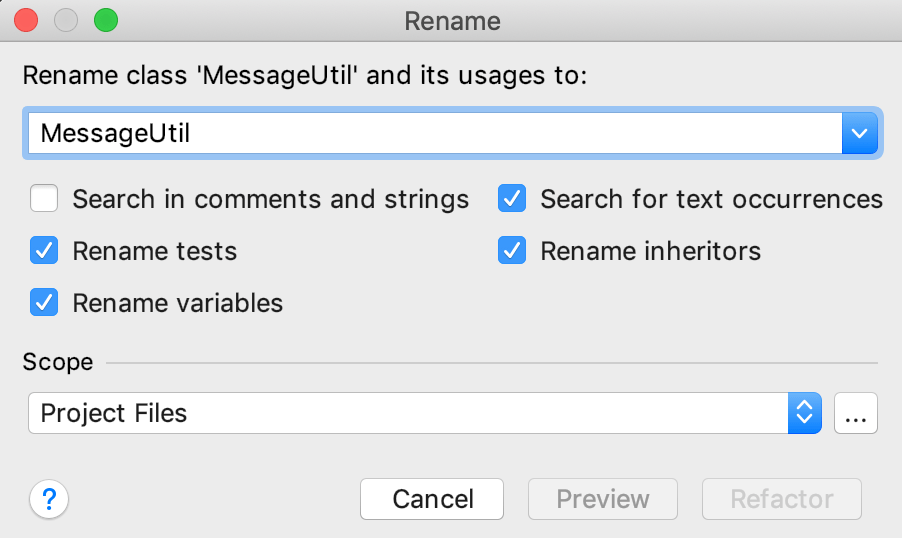Click inside the MessageUtil name field

[x=430, y=133]
